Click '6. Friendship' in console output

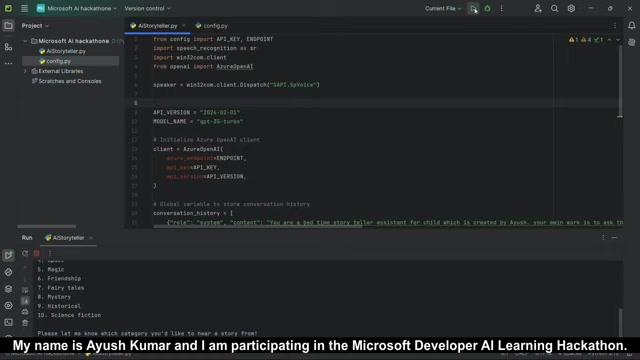coord(59,278)
